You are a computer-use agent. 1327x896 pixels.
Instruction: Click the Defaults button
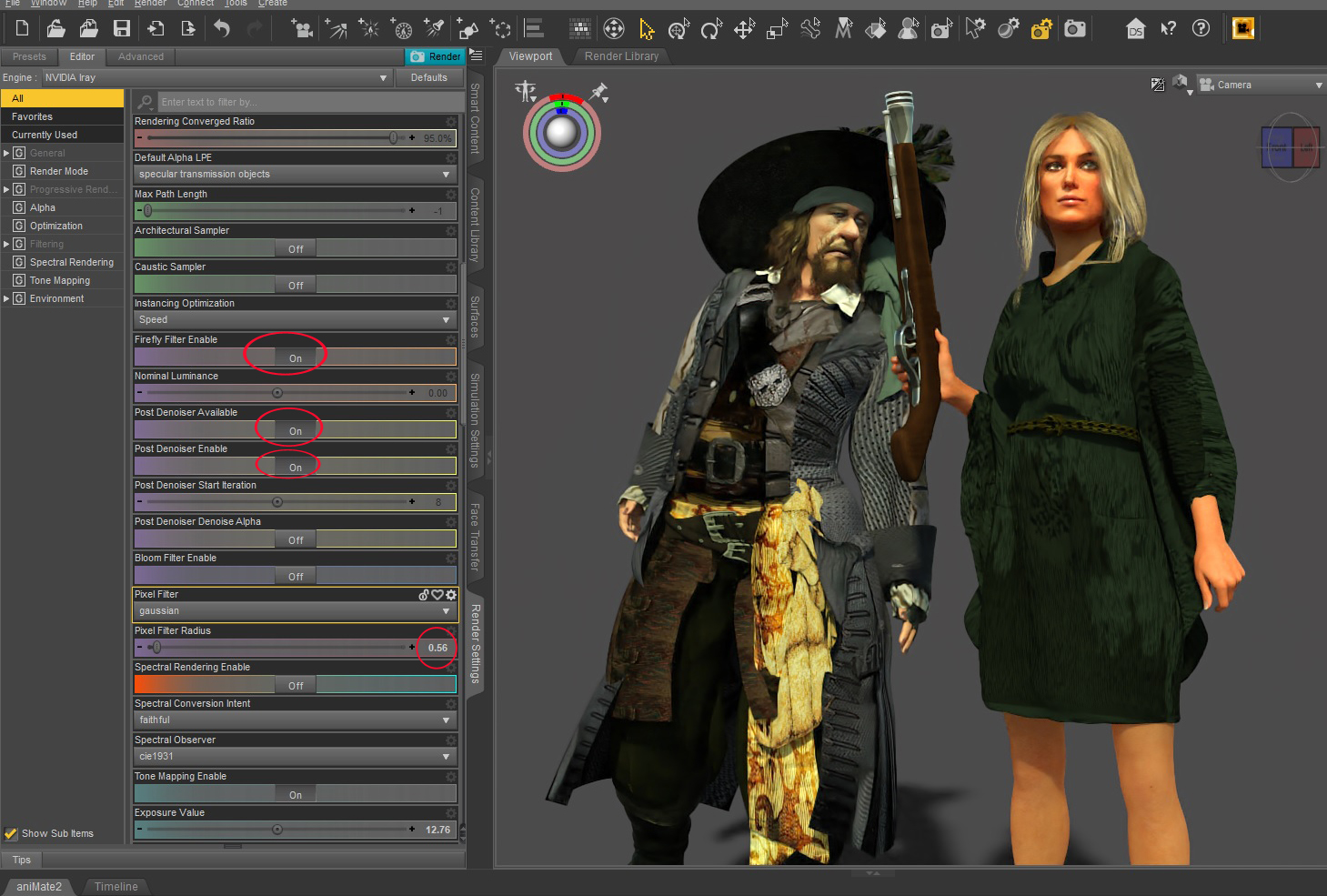click(428, 78)
